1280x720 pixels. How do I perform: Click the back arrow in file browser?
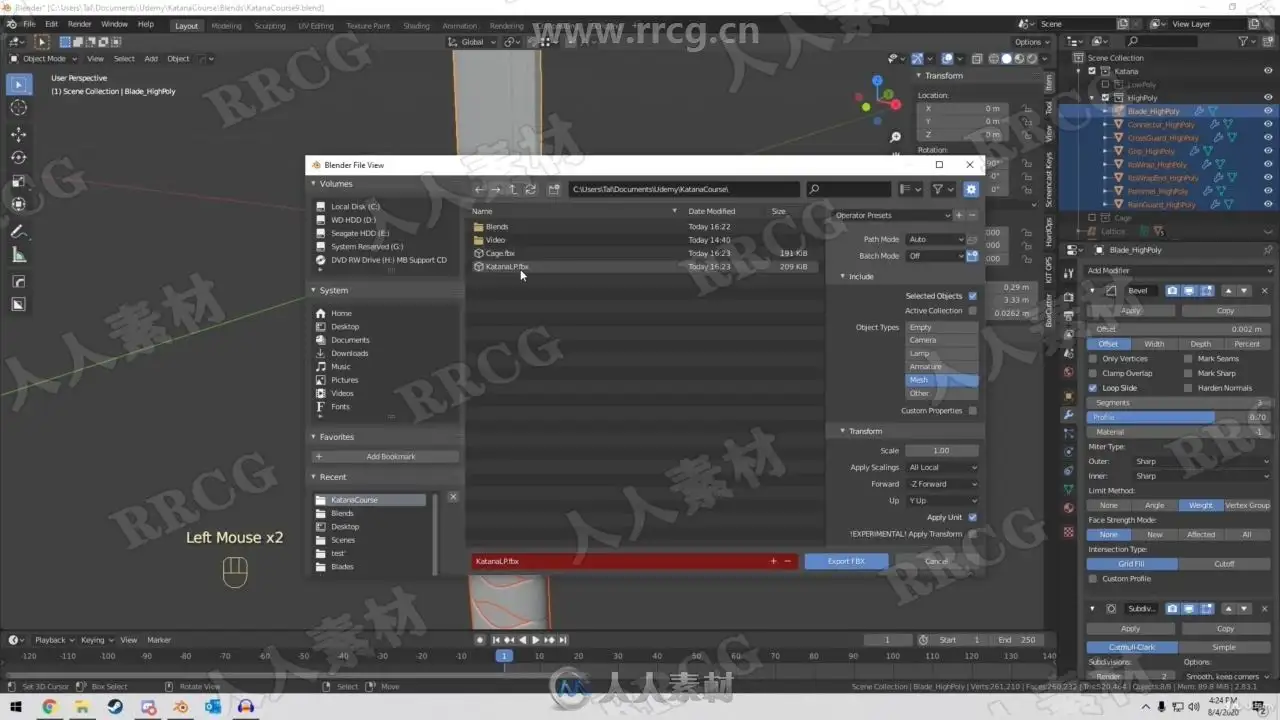click(479, 189)
